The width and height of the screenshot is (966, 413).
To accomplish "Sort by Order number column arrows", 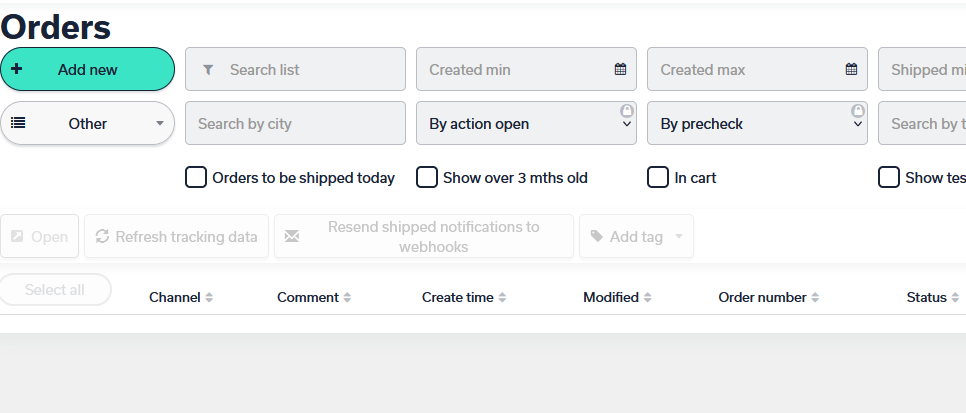I will click(815, 298).
